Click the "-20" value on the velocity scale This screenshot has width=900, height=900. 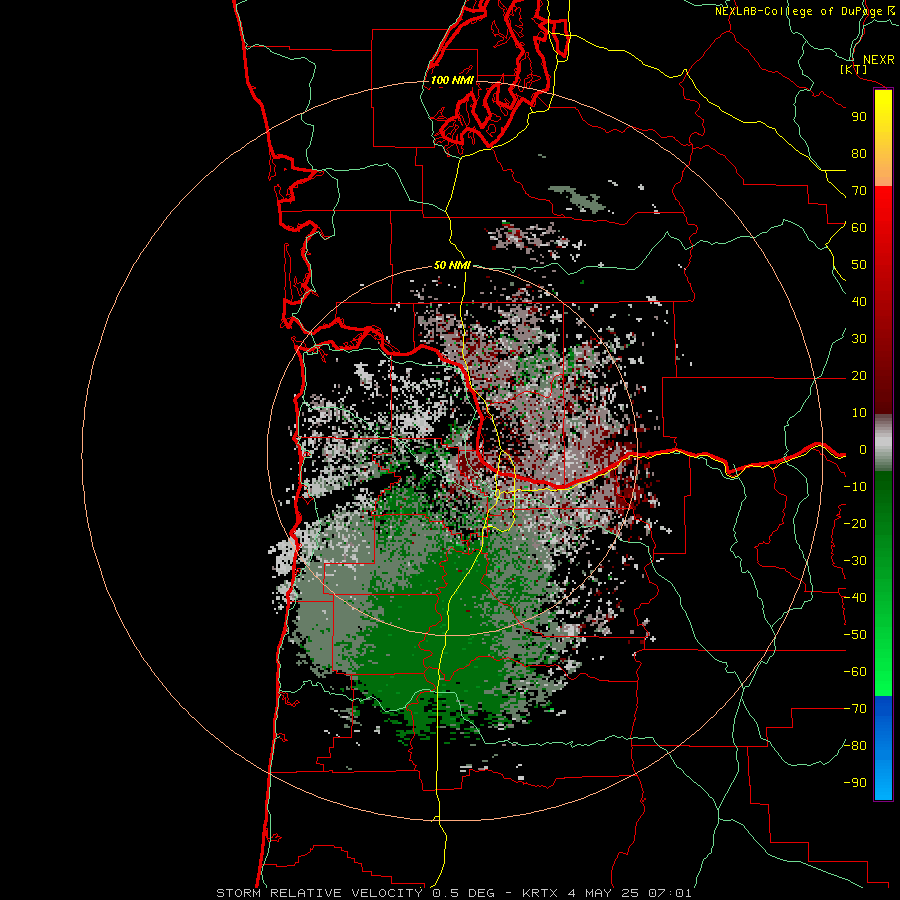[855, 523]
